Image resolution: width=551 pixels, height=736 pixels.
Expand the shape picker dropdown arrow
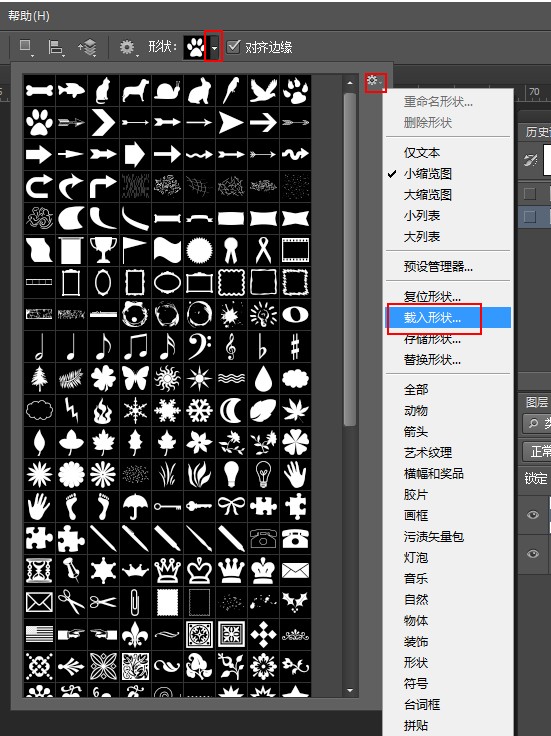pos(214,47)
